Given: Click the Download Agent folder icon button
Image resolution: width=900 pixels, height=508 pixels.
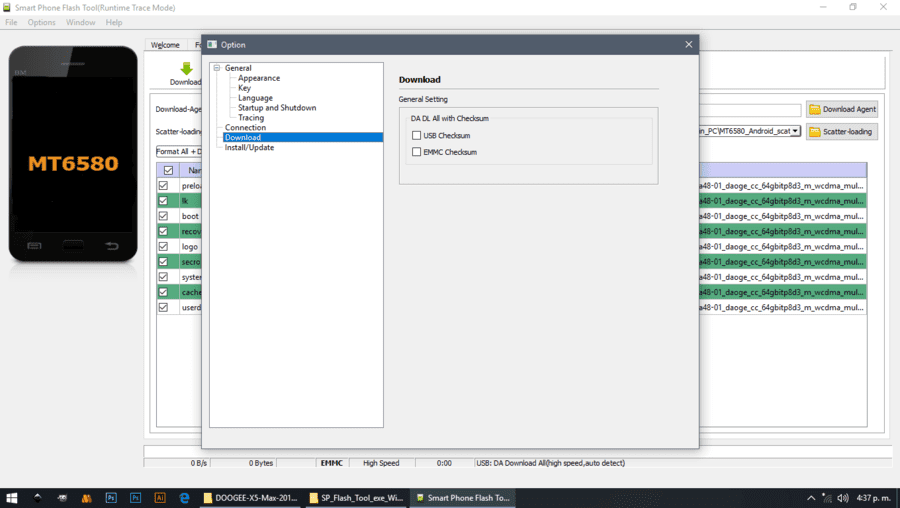Looking at the screenshot, I should coord(842,109).
